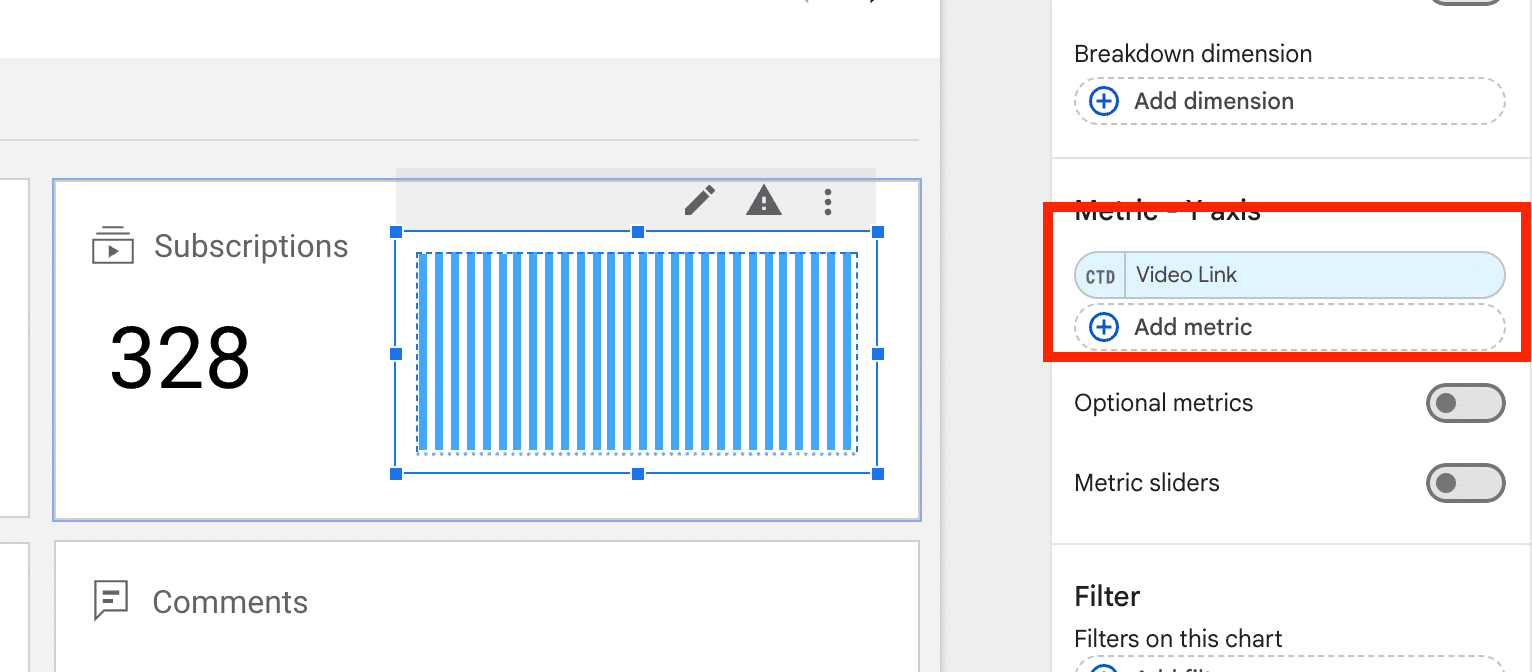
Task: Click the Subscriptions playlist icon
Action: coord(113,245)
